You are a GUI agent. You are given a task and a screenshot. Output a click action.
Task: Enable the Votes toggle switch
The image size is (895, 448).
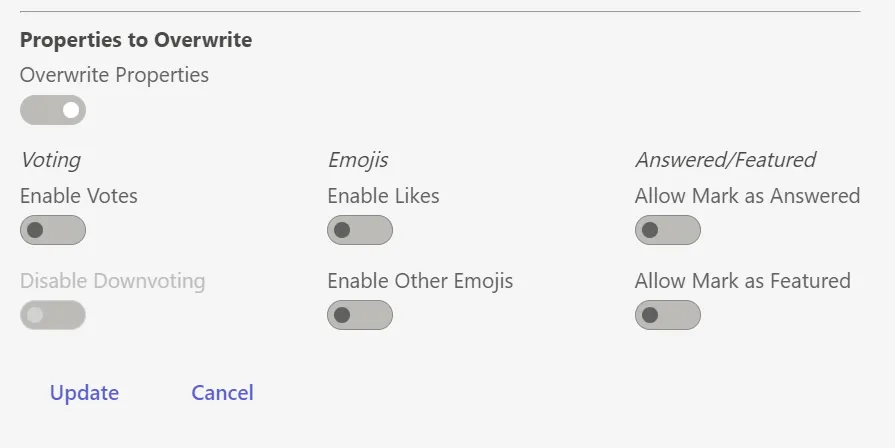pyautogui.click(x=53, y=230)
